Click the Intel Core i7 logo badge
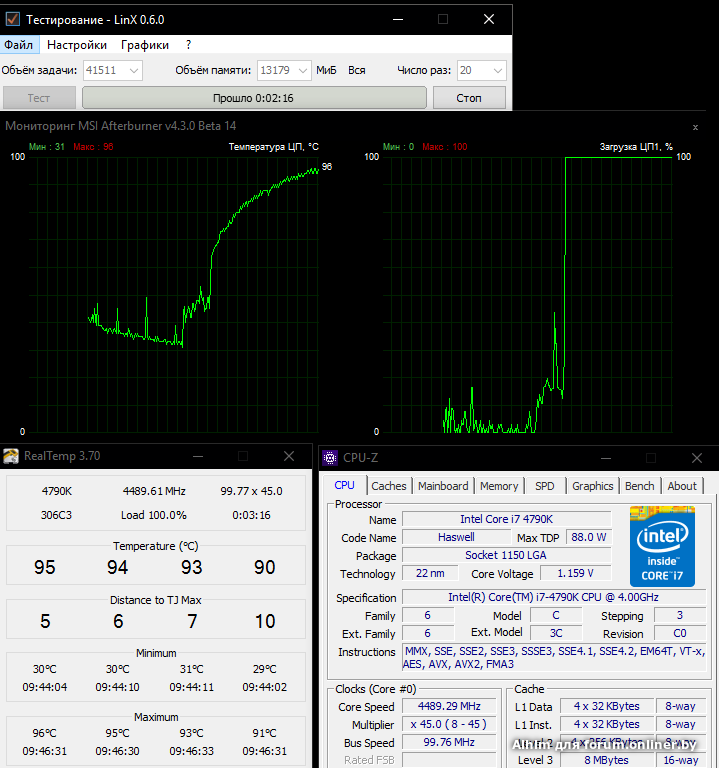The height and width of the screenshot is (768, 720). (x=662, y=546)
